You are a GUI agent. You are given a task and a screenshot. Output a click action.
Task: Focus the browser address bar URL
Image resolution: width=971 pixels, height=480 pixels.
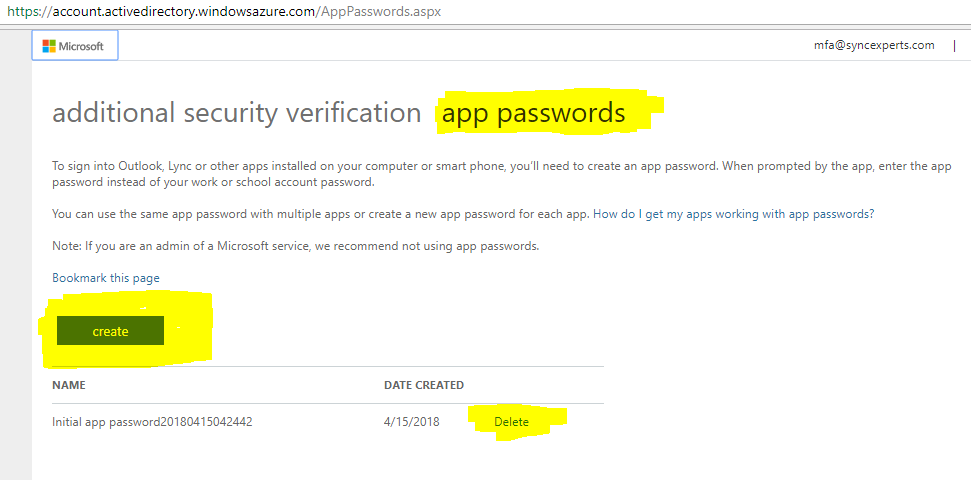coord(224,12)
